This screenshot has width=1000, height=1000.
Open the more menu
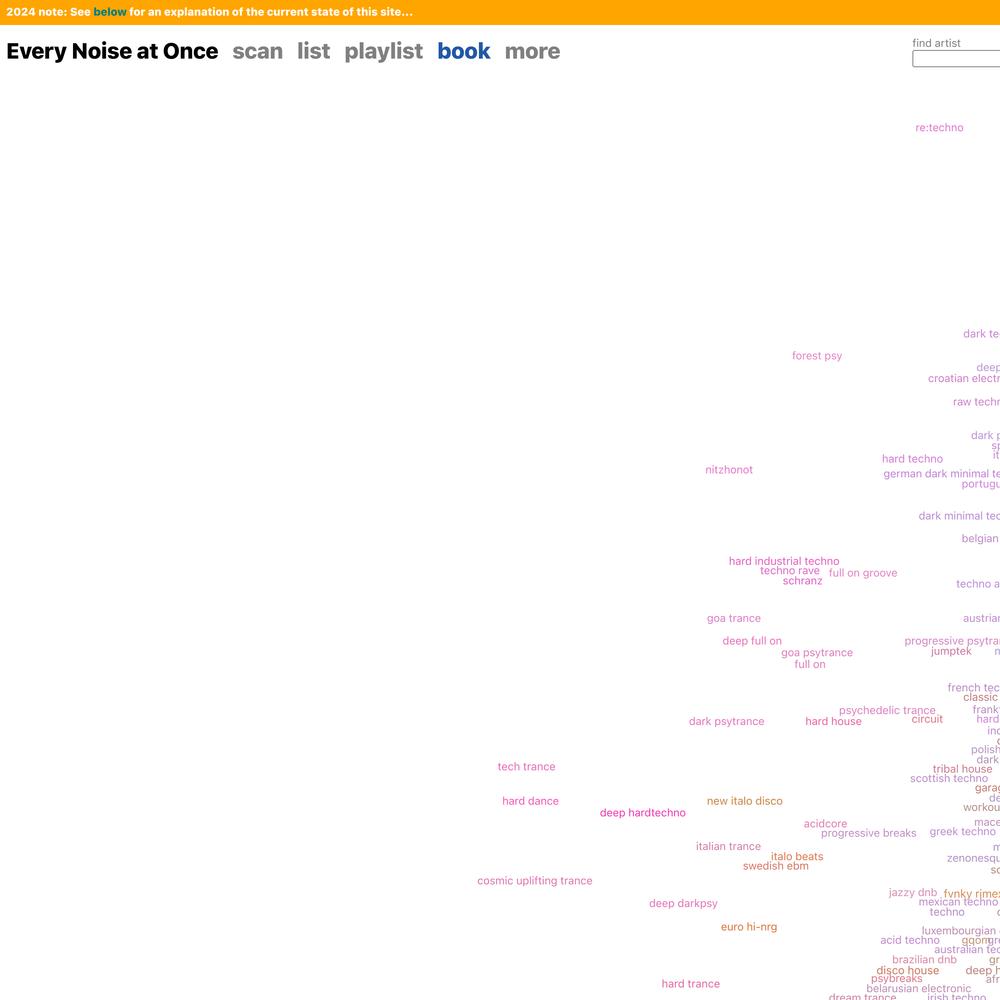point(533,51)
